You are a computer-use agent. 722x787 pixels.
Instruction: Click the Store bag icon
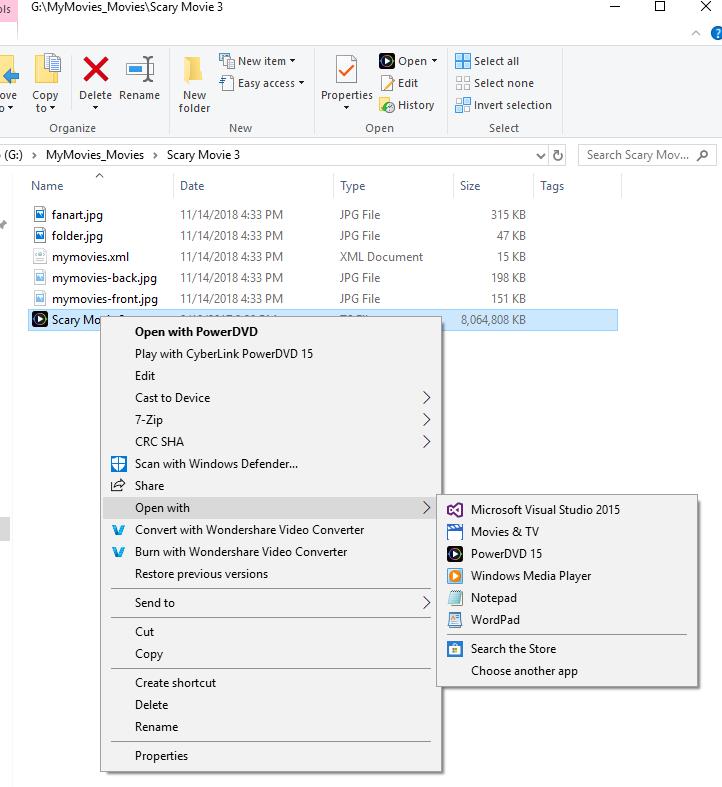coord(454,649)
